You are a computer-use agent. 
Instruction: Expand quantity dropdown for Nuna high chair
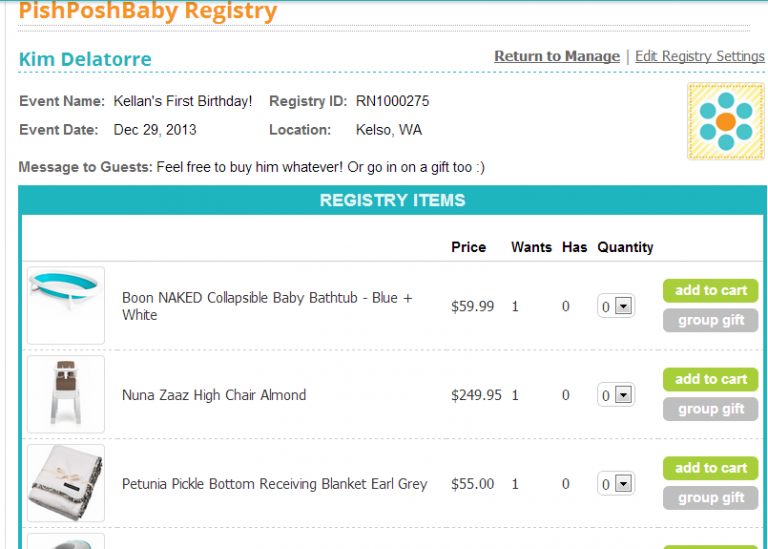[616, 395]
